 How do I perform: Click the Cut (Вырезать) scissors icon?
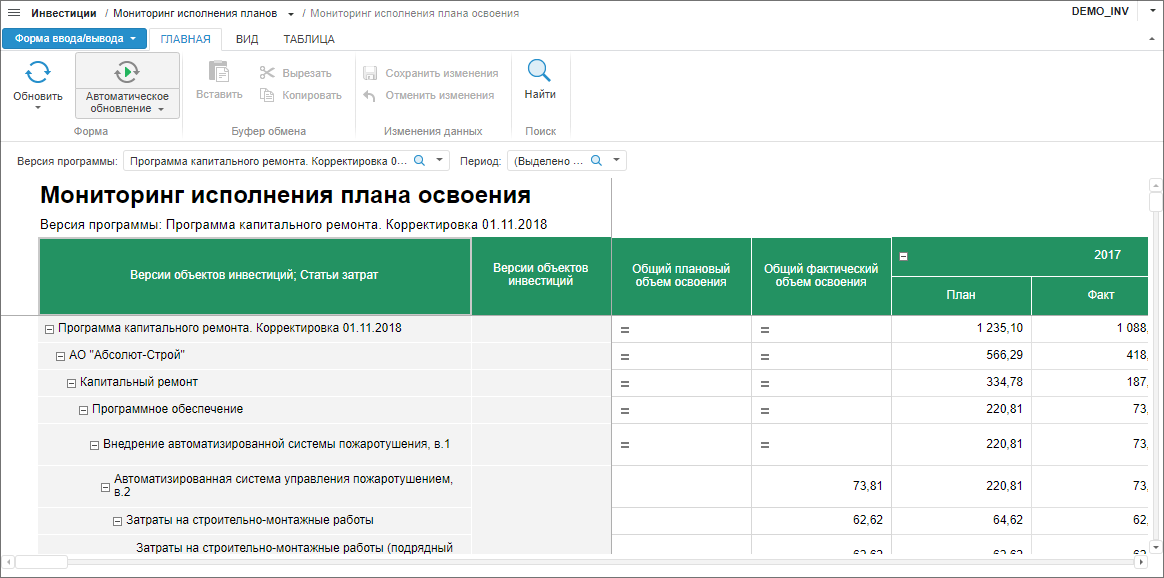pos(267,73)
